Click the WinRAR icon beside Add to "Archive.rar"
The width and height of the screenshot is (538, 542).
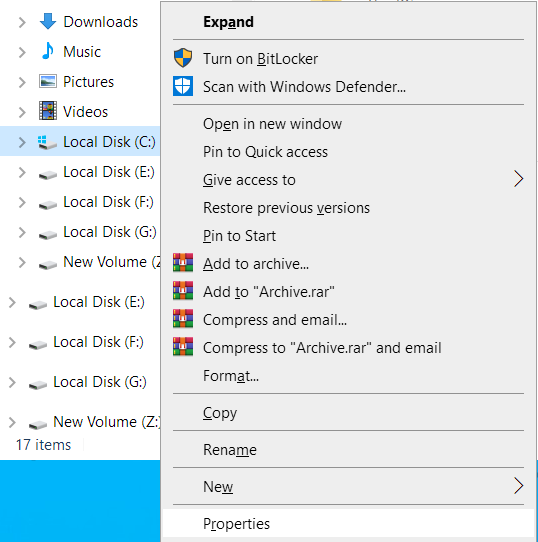(183, 291)
